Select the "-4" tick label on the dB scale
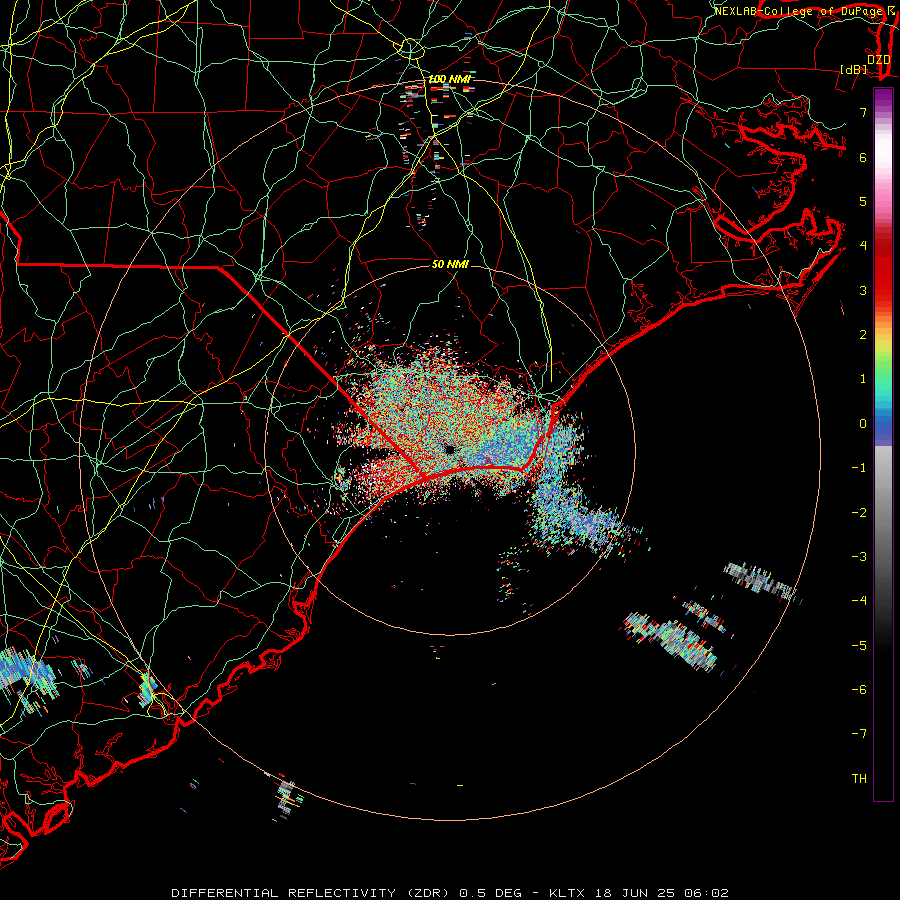This screenshot has height=900, width=900. point(859,601)
